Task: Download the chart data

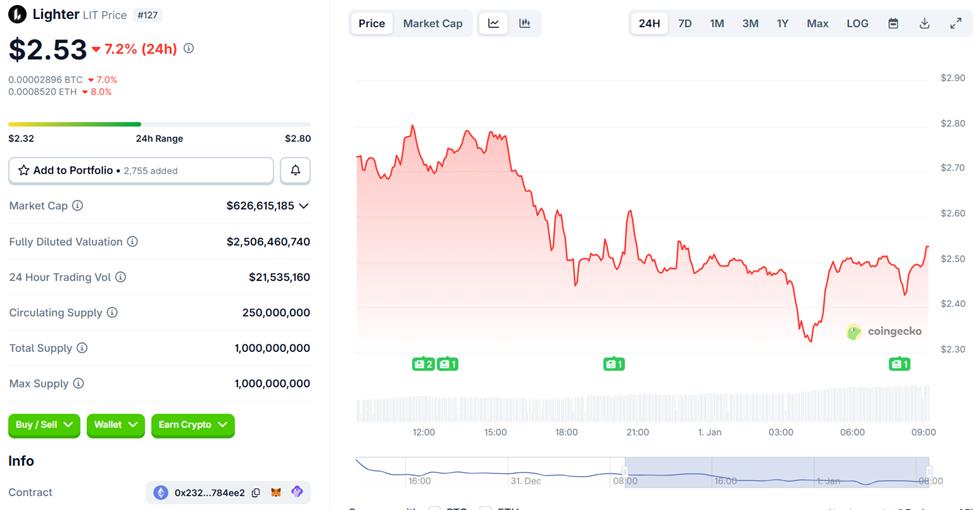Action: point(925,23)
